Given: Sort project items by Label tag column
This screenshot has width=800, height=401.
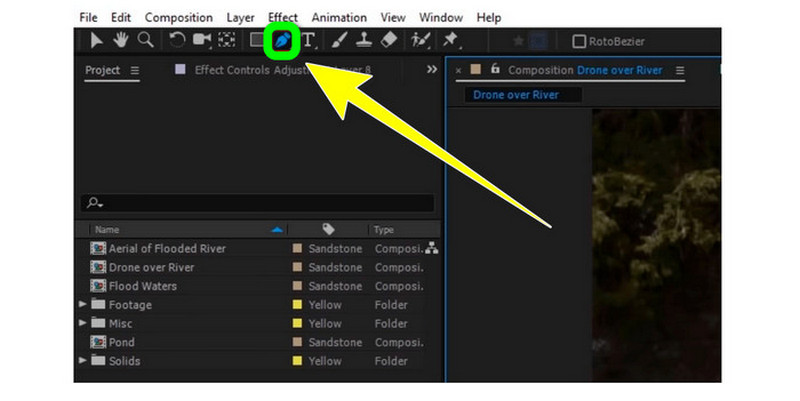Looking at the screenshot, I should (x=328, y=229).
